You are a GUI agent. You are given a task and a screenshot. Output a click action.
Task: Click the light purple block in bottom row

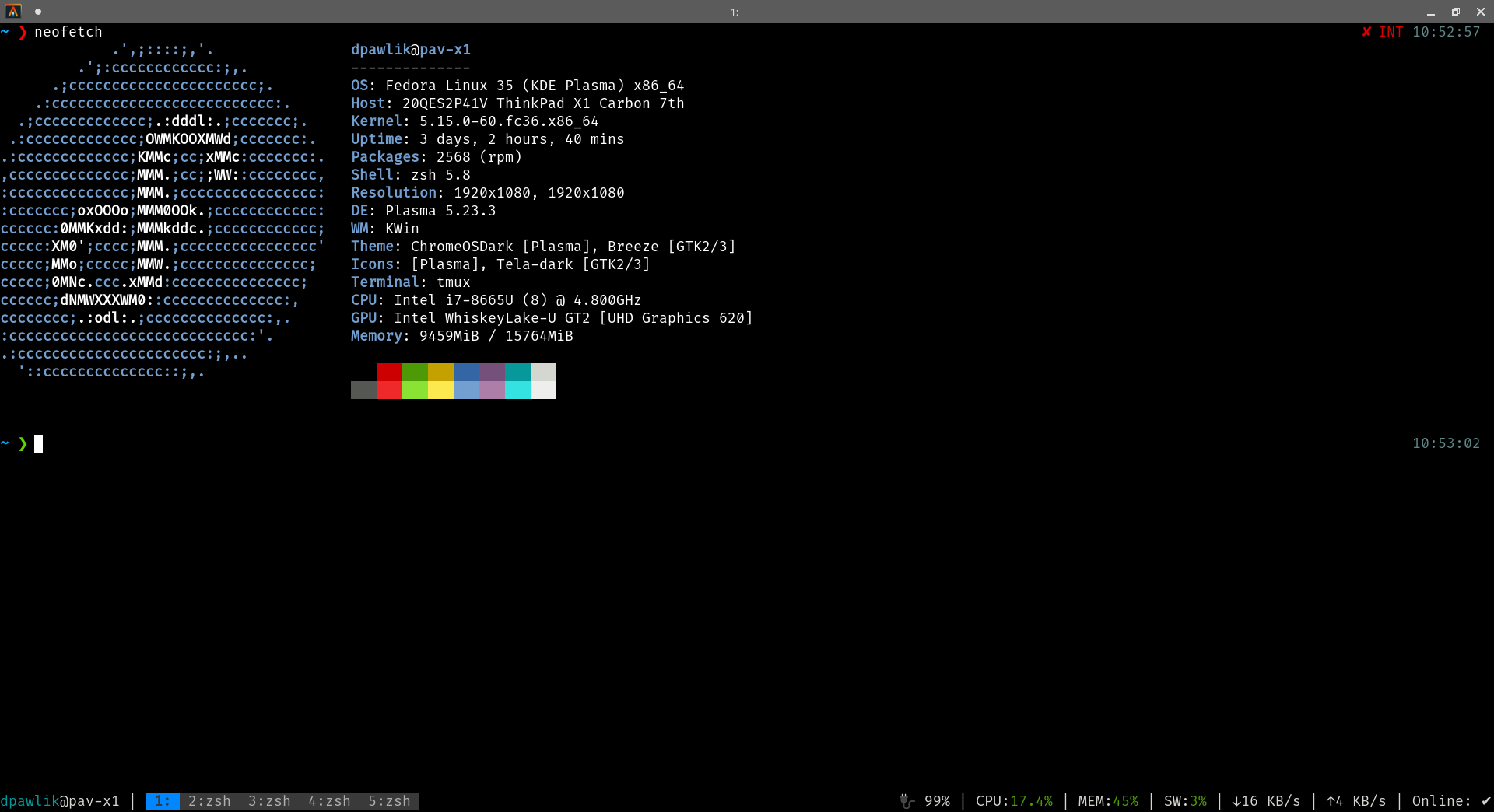point(492,390)
